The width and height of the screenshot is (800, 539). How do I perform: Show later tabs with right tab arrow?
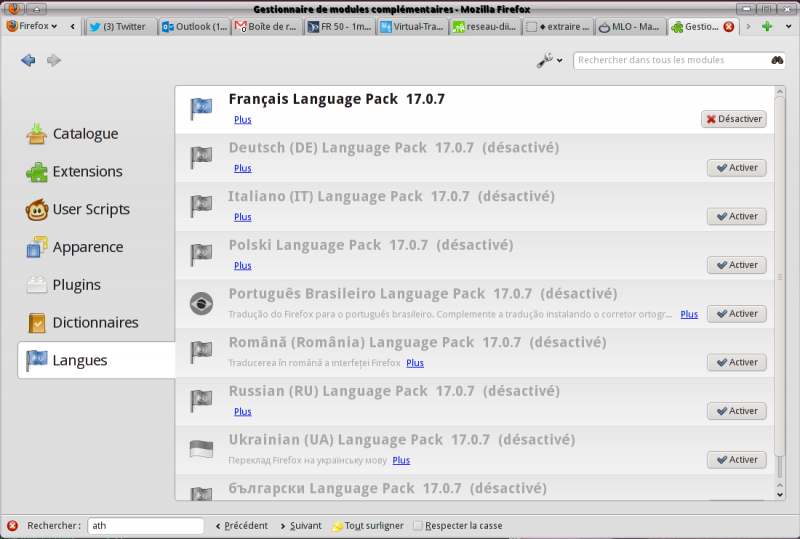[748, 26]
